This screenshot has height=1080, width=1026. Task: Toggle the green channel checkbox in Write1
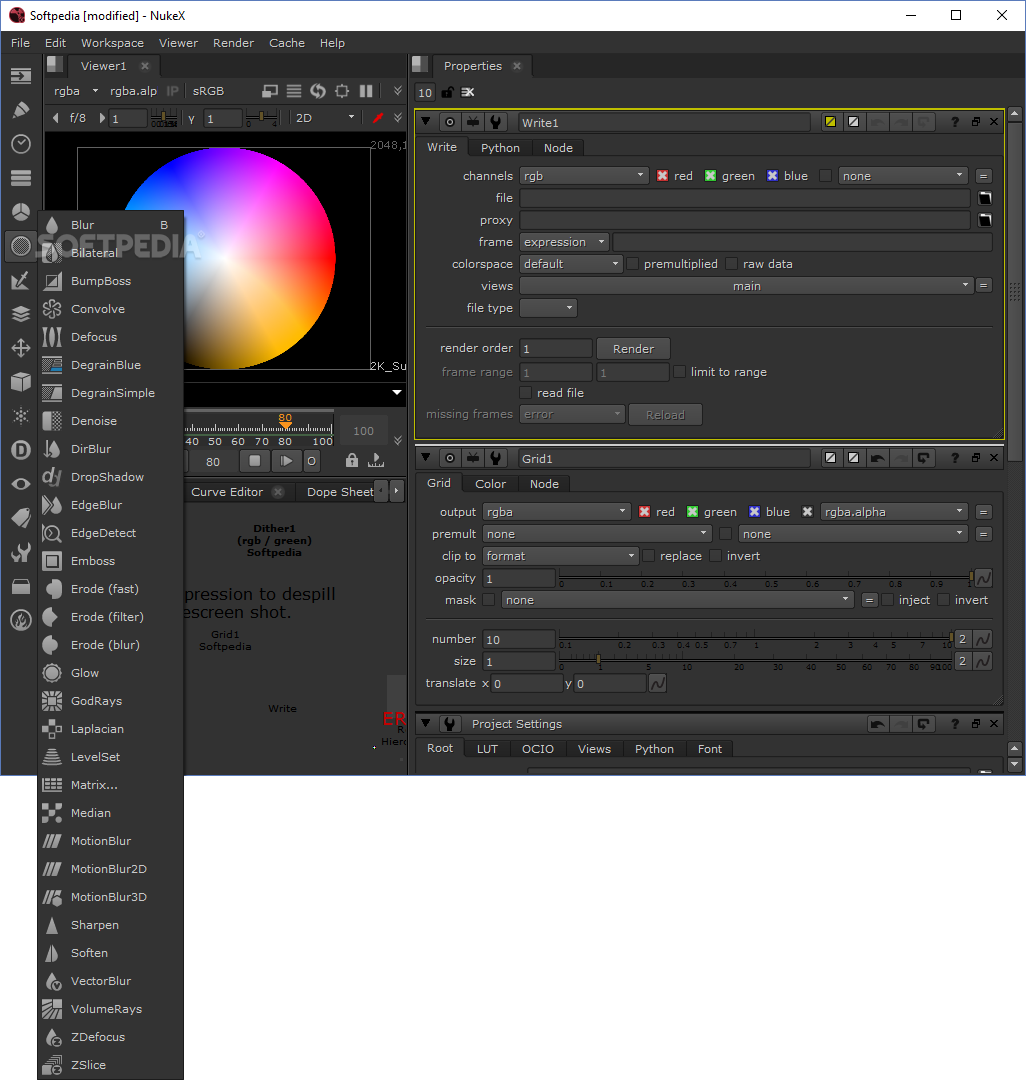coord(711,176)
